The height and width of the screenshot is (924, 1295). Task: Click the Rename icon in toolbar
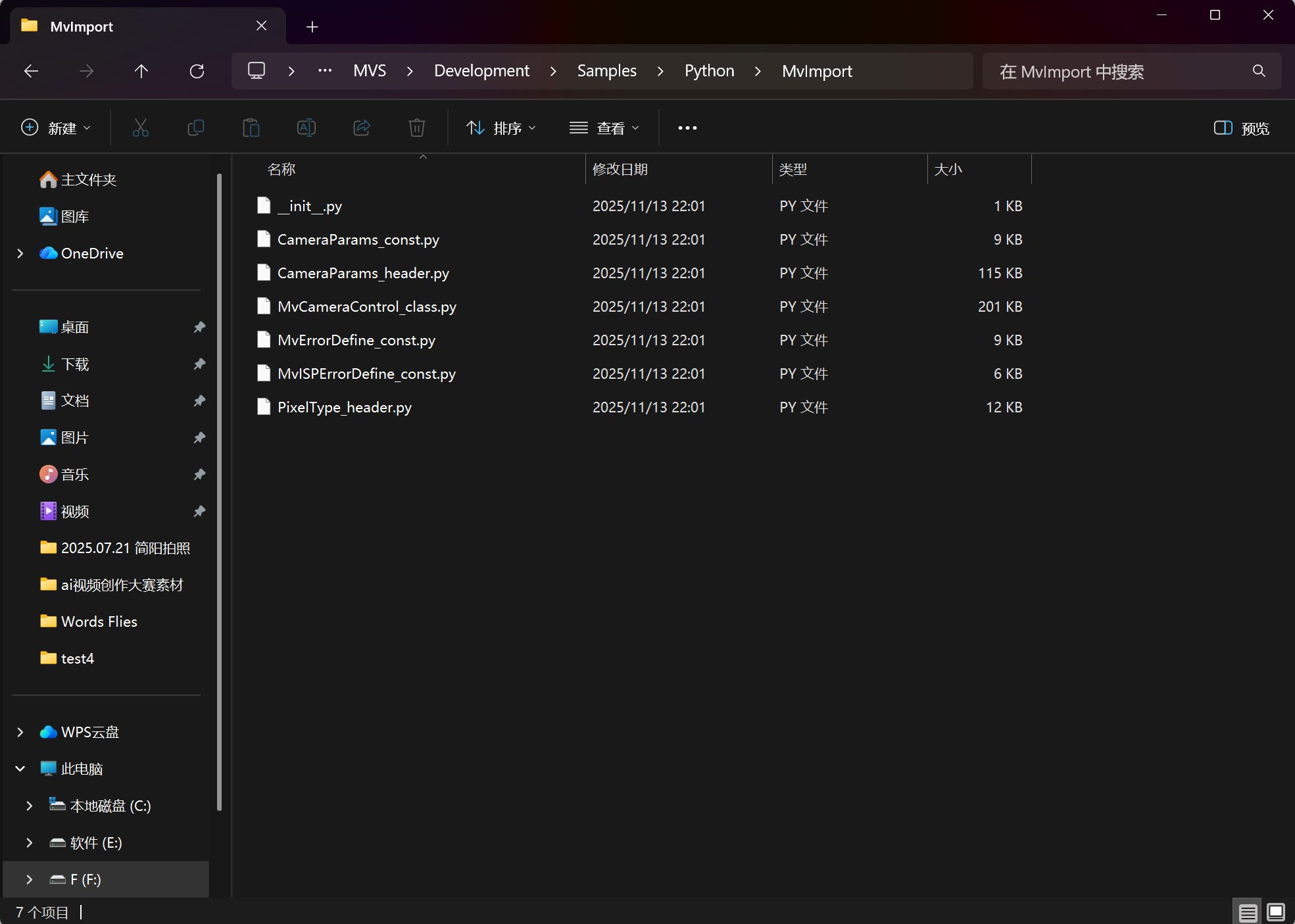pos(306,128)
